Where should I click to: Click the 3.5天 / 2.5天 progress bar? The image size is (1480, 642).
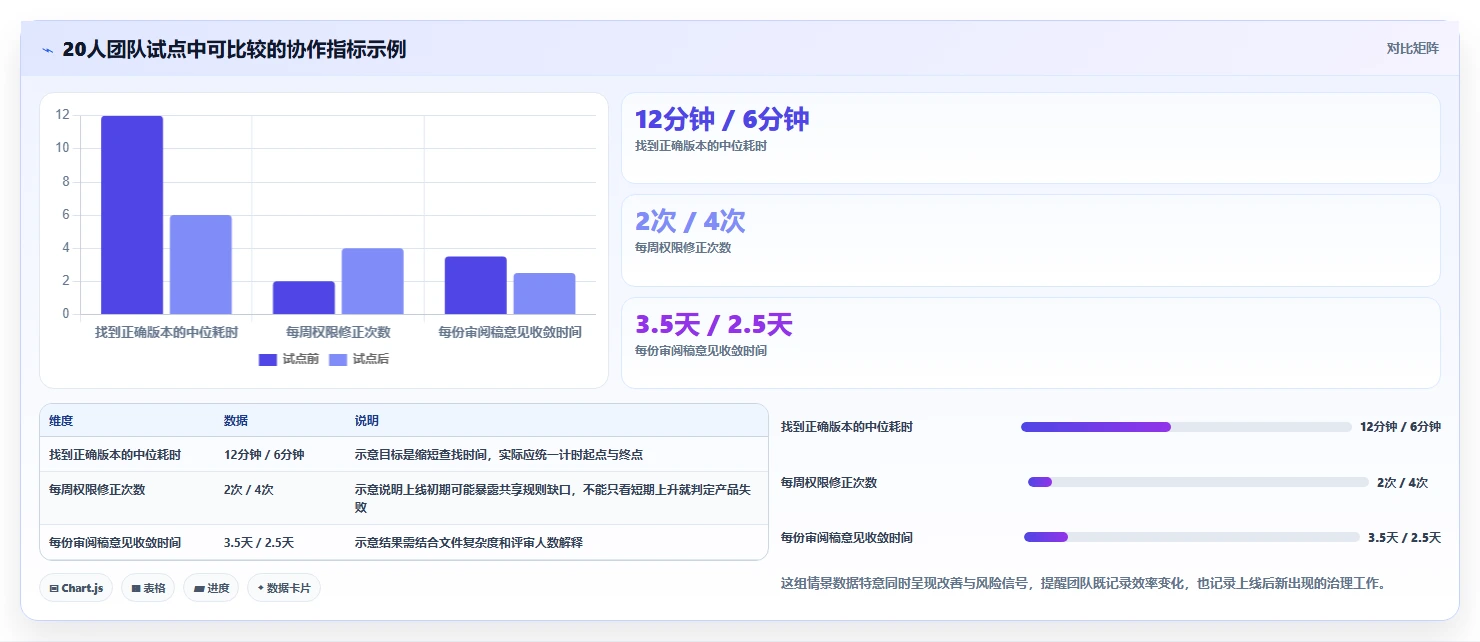point(1192,537)
